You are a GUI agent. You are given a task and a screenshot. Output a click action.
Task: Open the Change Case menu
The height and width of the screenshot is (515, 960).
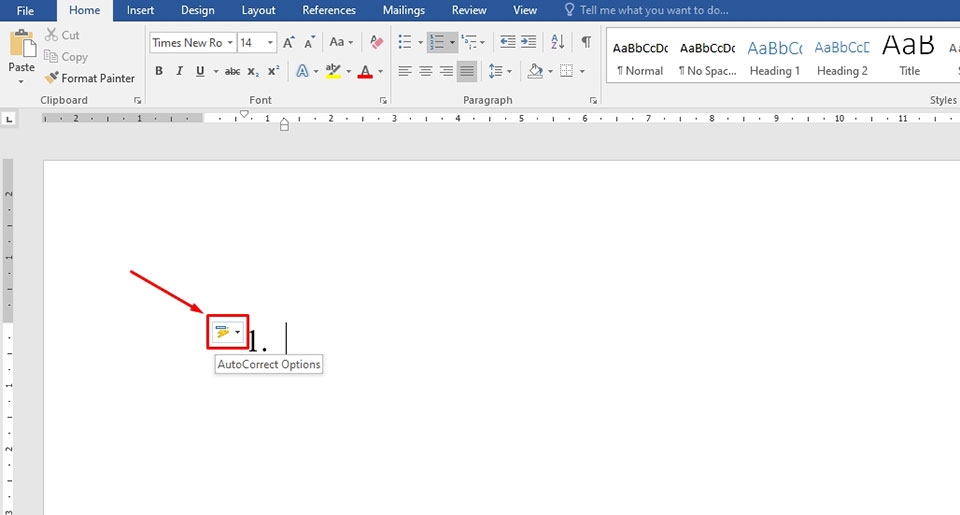[341, 42]
